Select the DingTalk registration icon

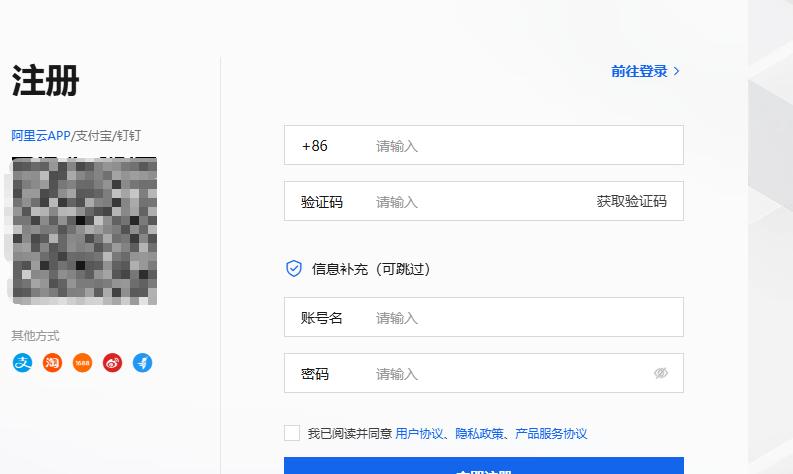tap(142, 363)
